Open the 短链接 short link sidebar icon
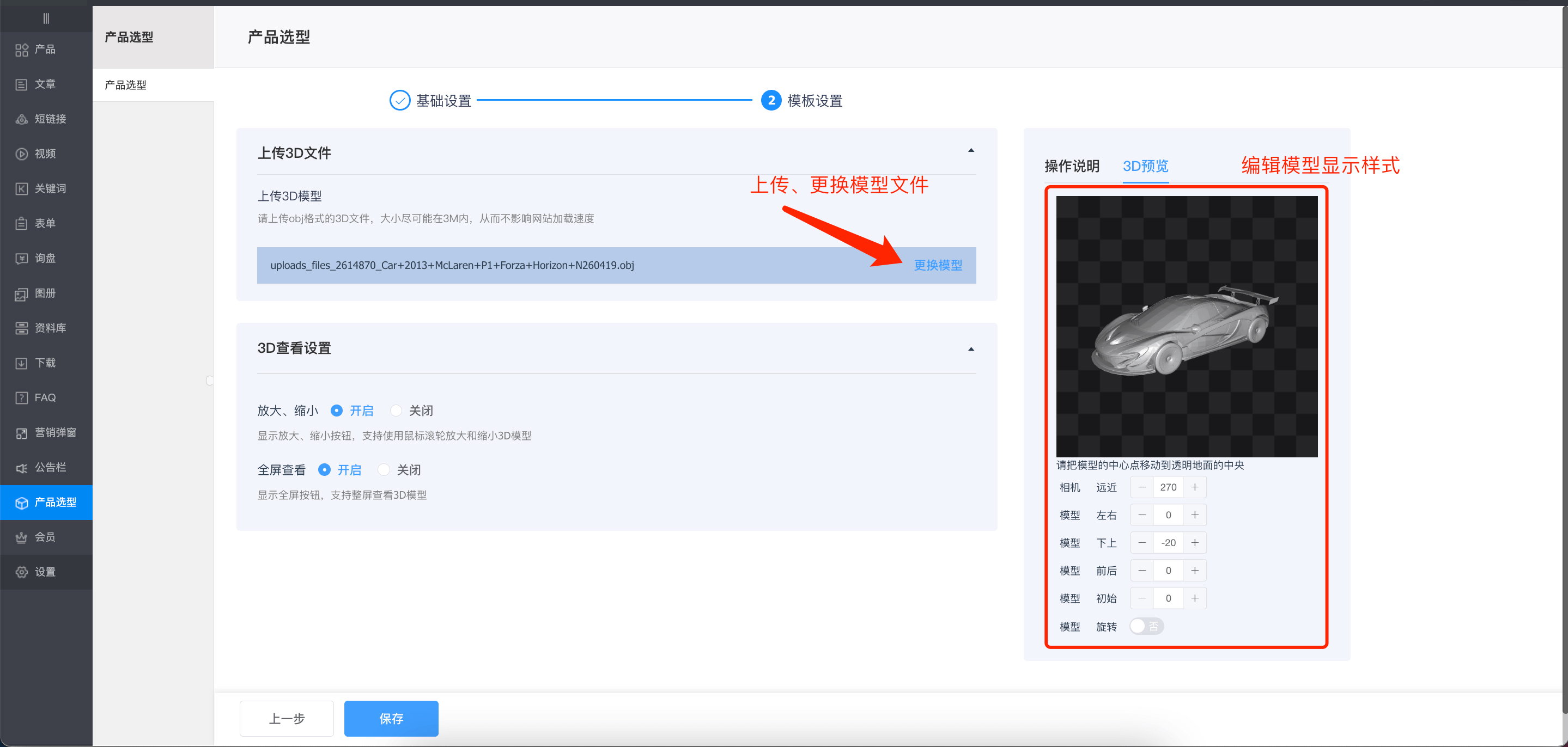1568x747 pixels. 21,119
